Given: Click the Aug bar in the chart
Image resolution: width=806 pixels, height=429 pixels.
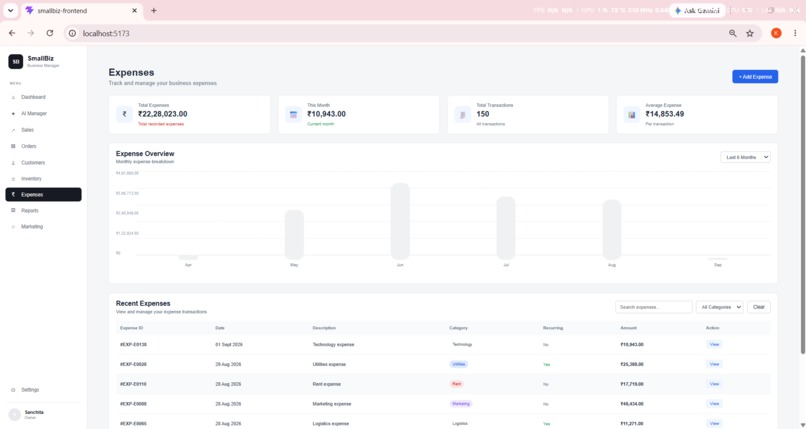Looking at the screenshot, I should (x=612, y=230).
